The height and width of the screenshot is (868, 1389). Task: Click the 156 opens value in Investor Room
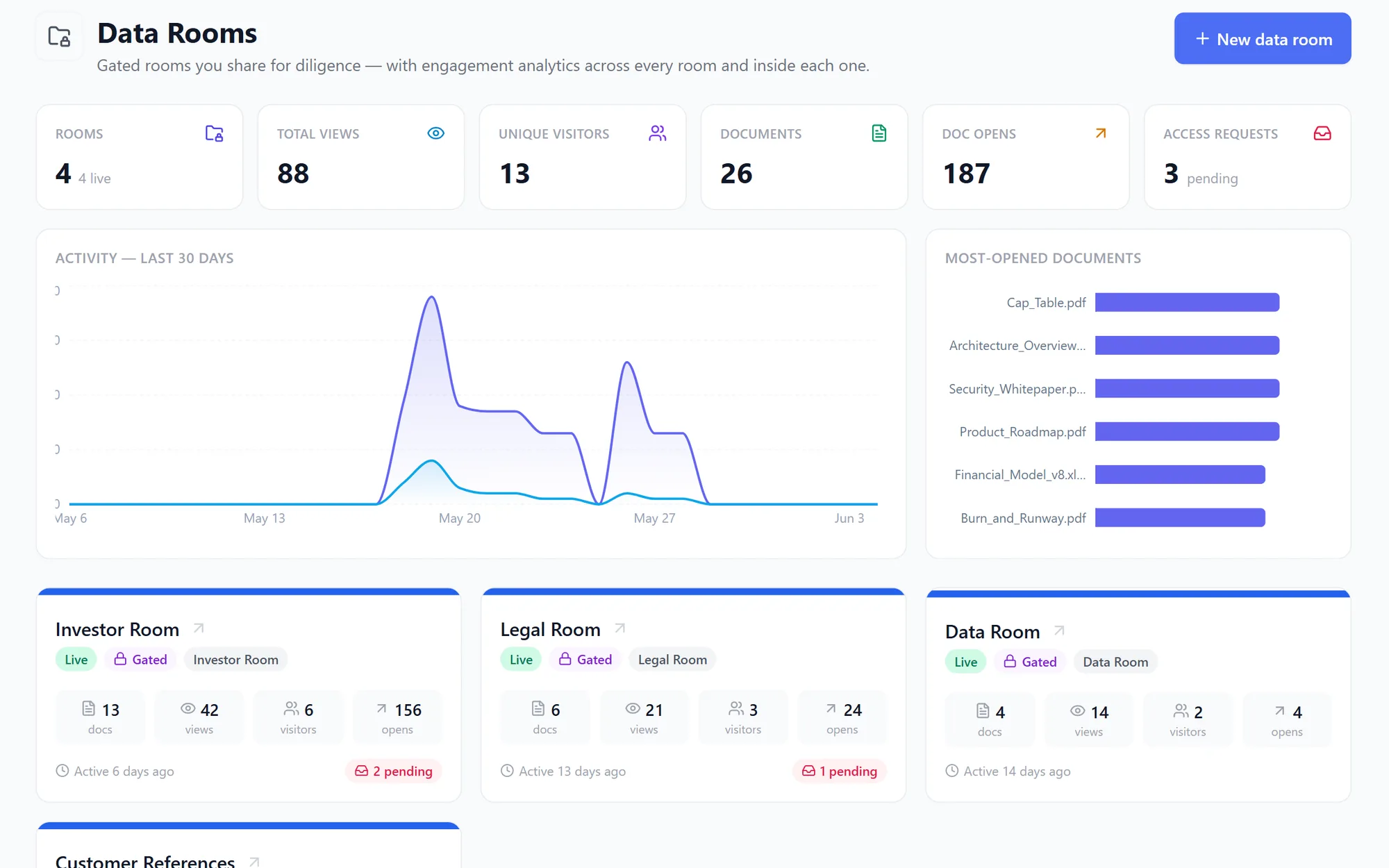coord(408,710)
